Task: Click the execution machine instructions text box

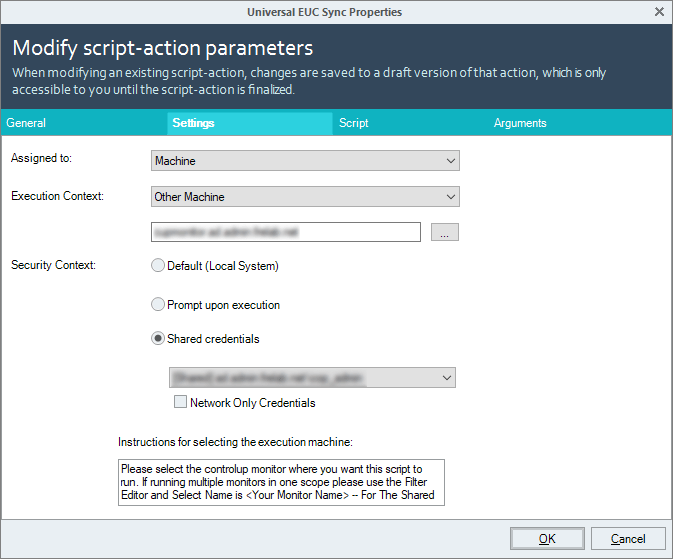Action: coord(281,483)
